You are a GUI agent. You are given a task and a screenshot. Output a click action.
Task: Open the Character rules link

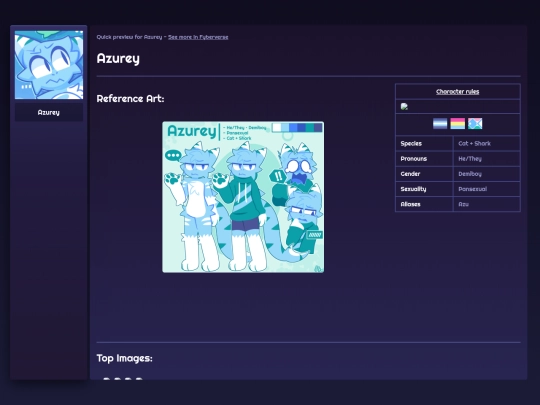pos(457,92)
